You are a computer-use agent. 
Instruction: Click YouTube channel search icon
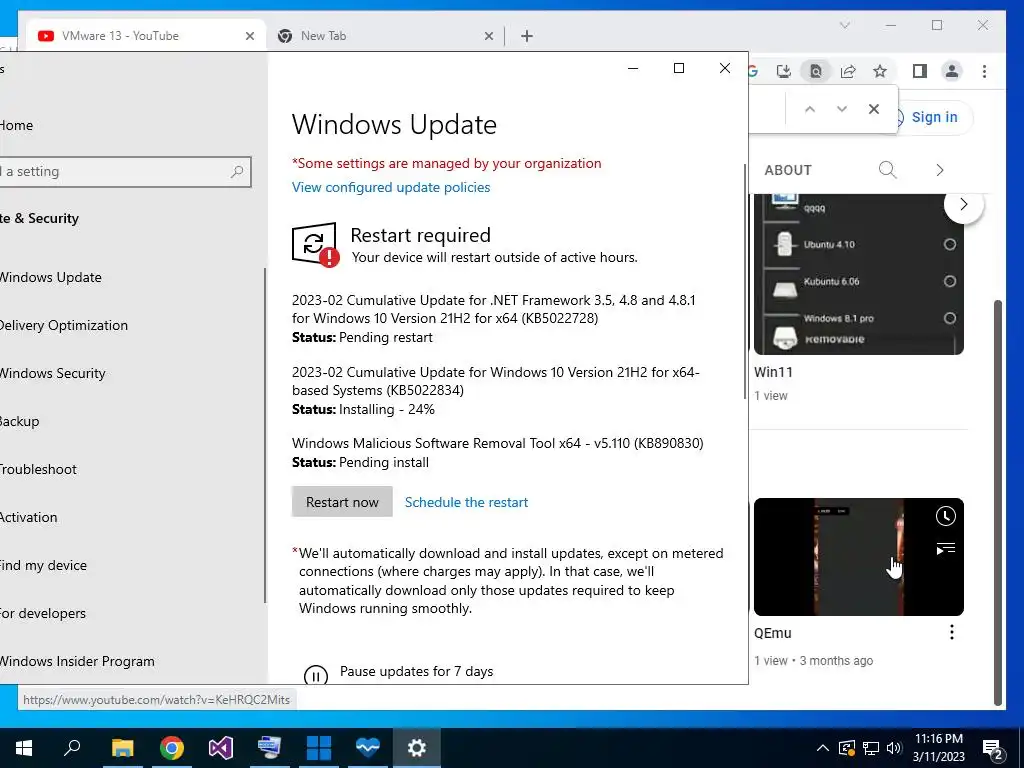(887, 170)
